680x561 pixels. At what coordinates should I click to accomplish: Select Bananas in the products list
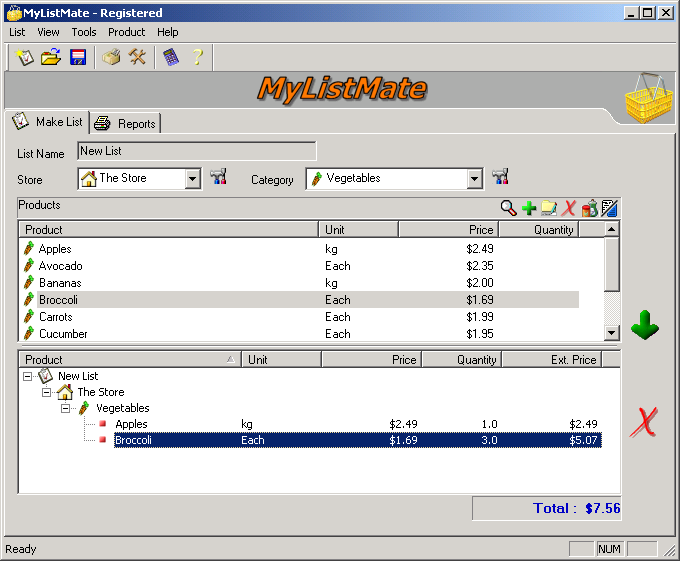point(299,283)
